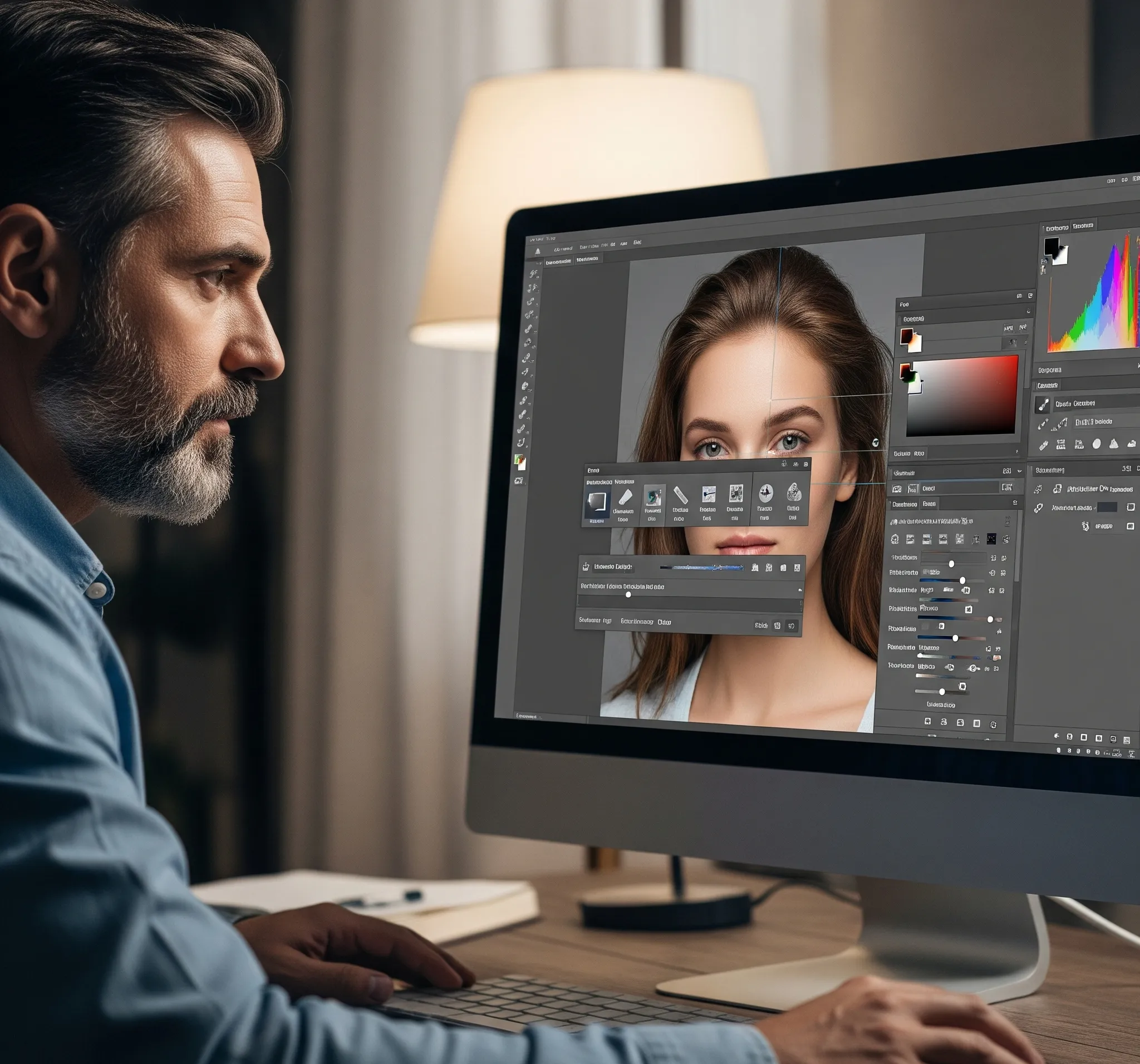The image size is (1140, 1064).
Task: Open the last menu item in top menu bar
Action: 637,243
